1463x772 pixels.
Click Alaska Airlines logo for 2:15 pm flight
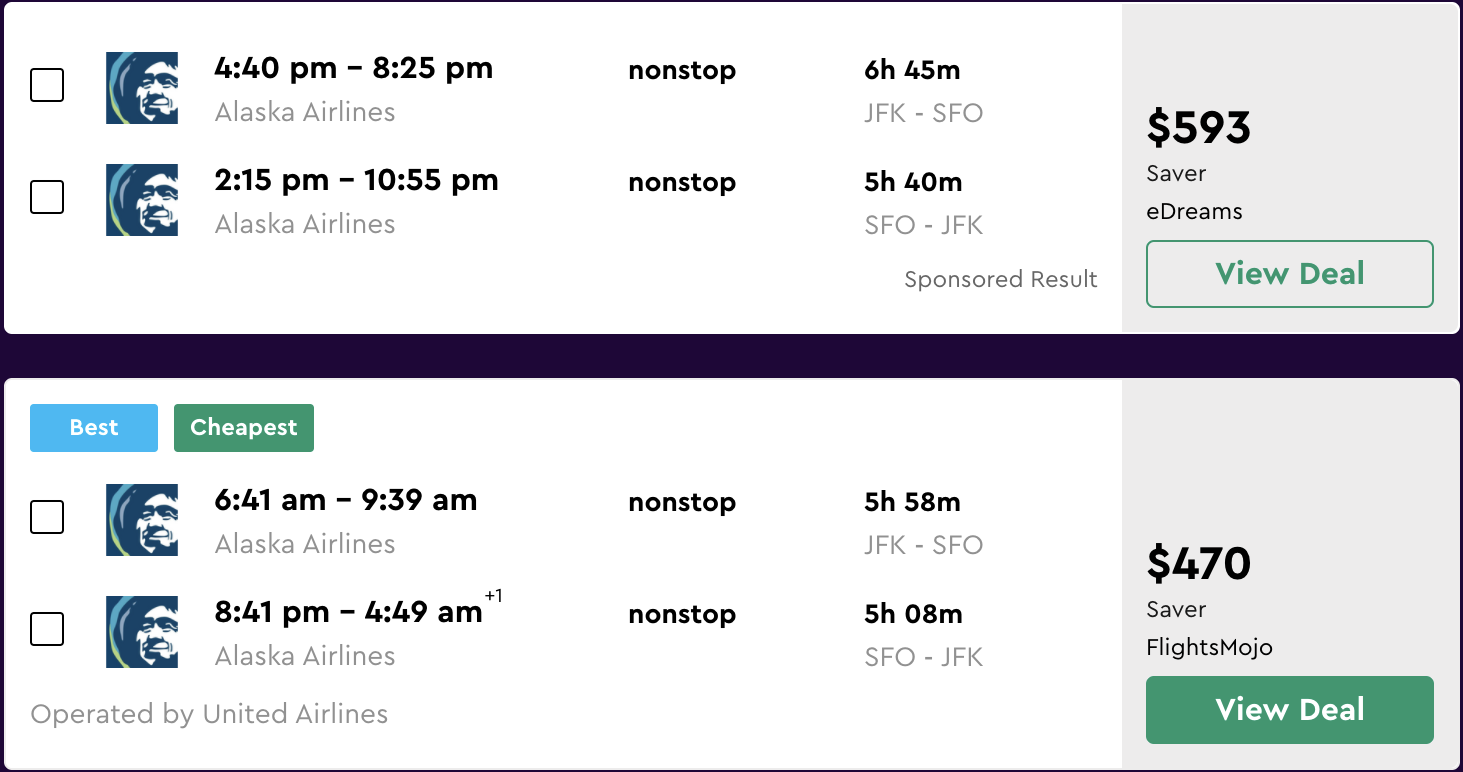[x=142, y=200]
